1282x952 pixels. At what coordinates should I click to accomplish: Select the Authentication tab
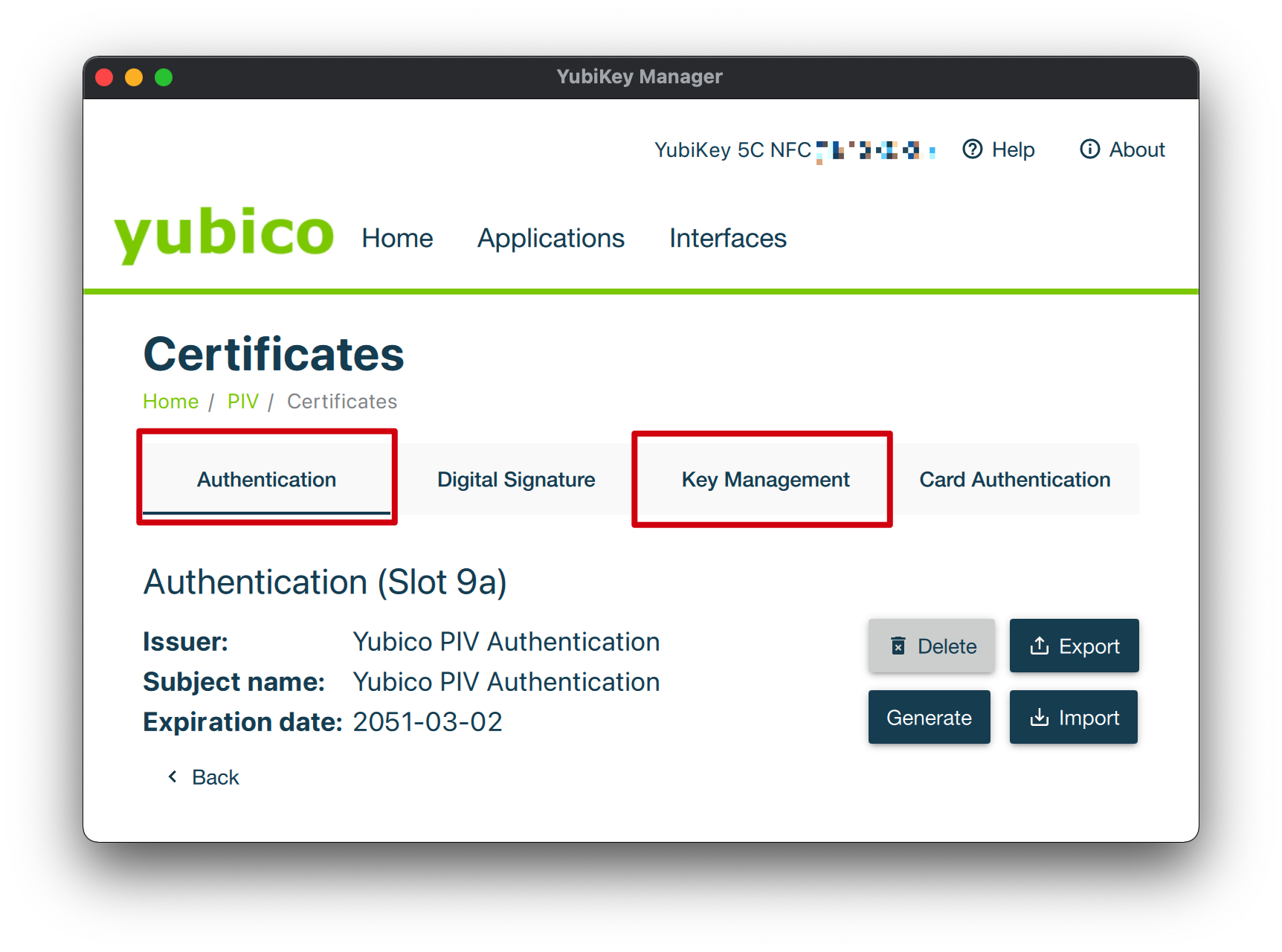click(x=267, y=479)
